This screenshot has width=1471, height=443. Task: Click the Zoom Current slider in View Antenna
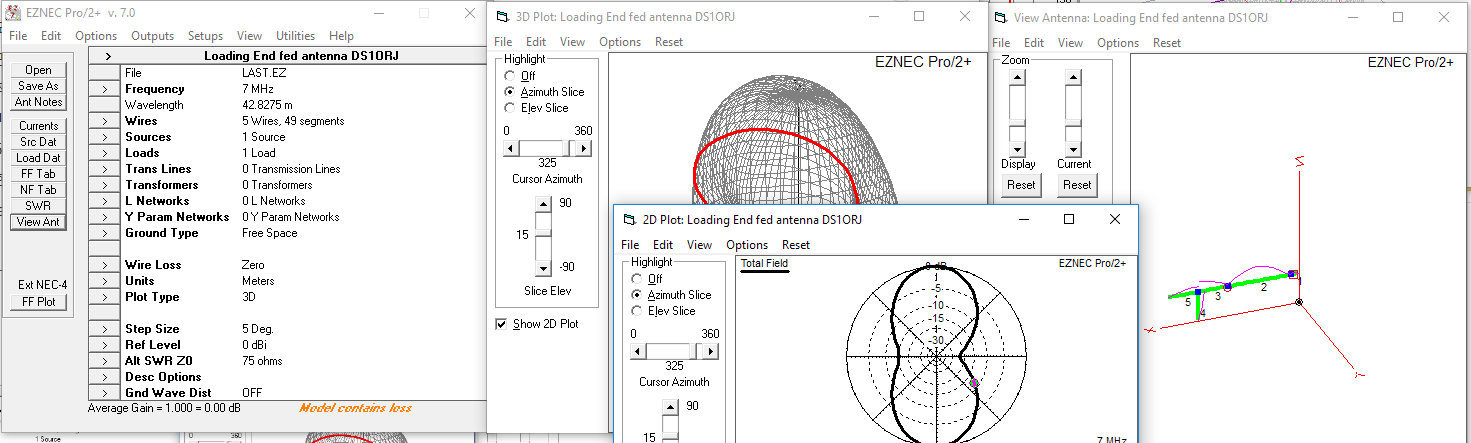click(x=1073, y=112)
